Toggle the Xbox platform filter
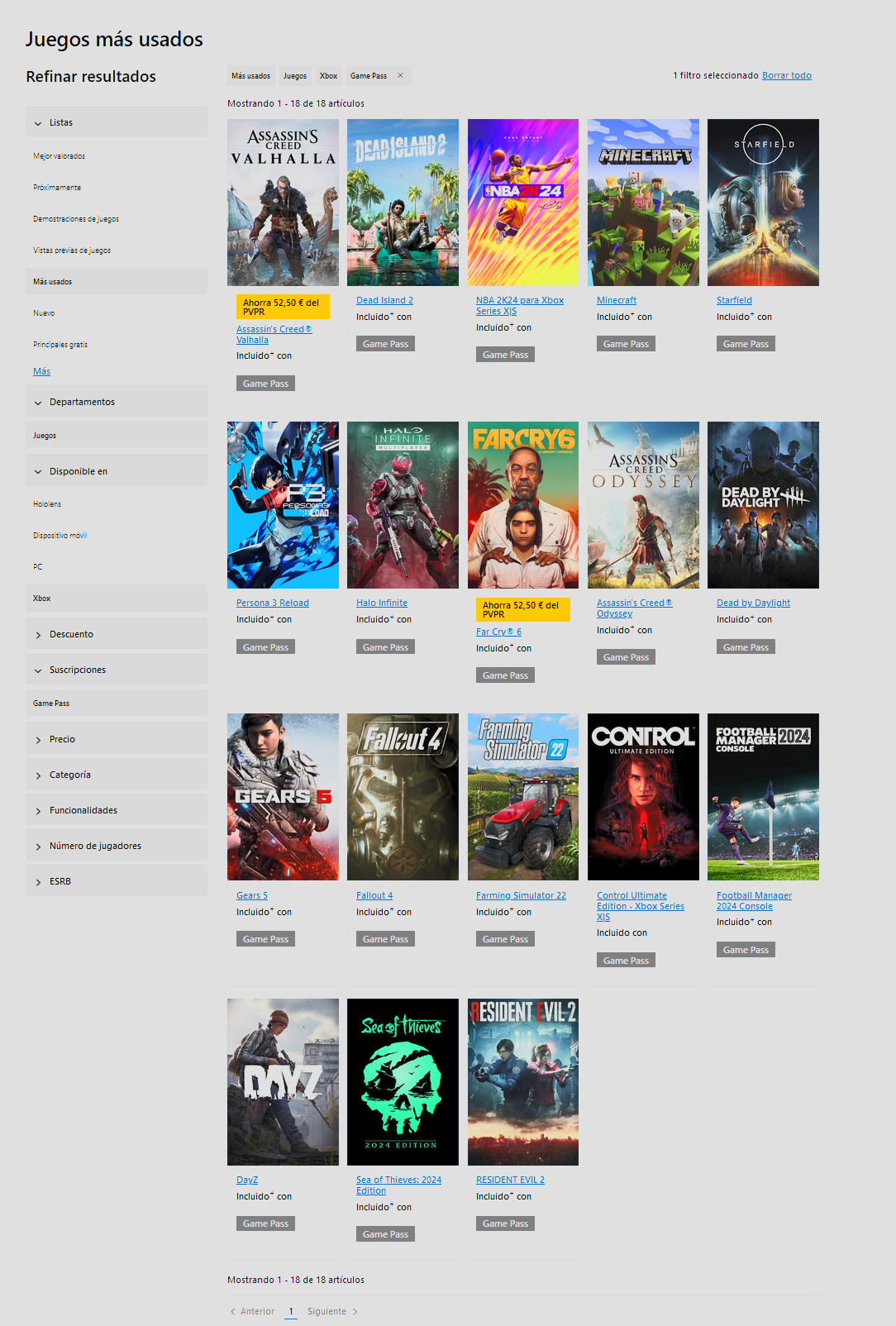This screenshot has height=1326, width=896. pos(117,598)
